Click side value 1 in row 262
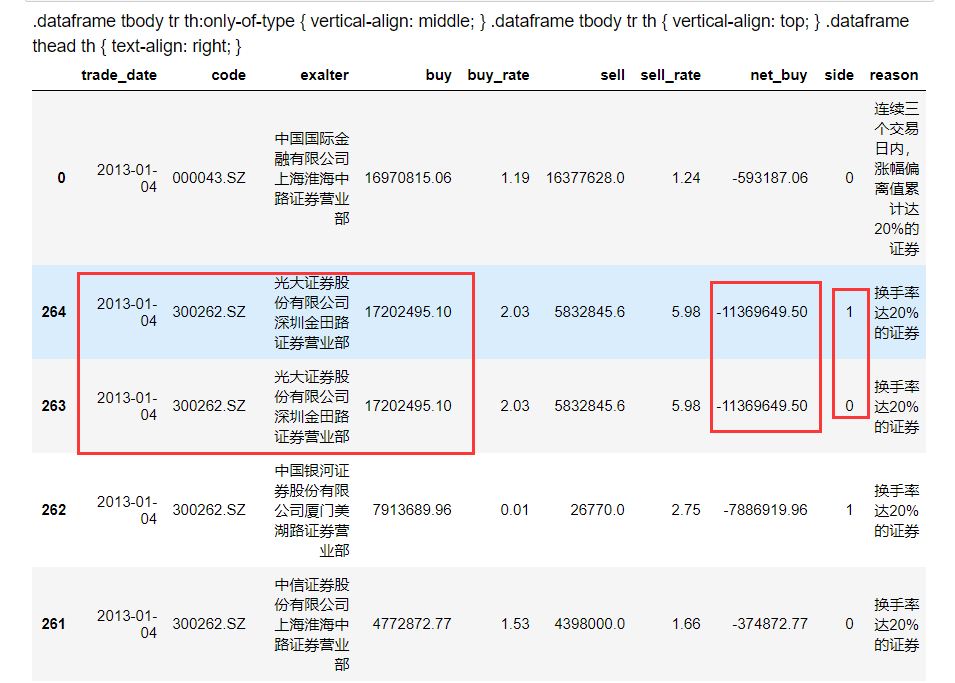The image size is (955, 683). click(x=849, y=510)
